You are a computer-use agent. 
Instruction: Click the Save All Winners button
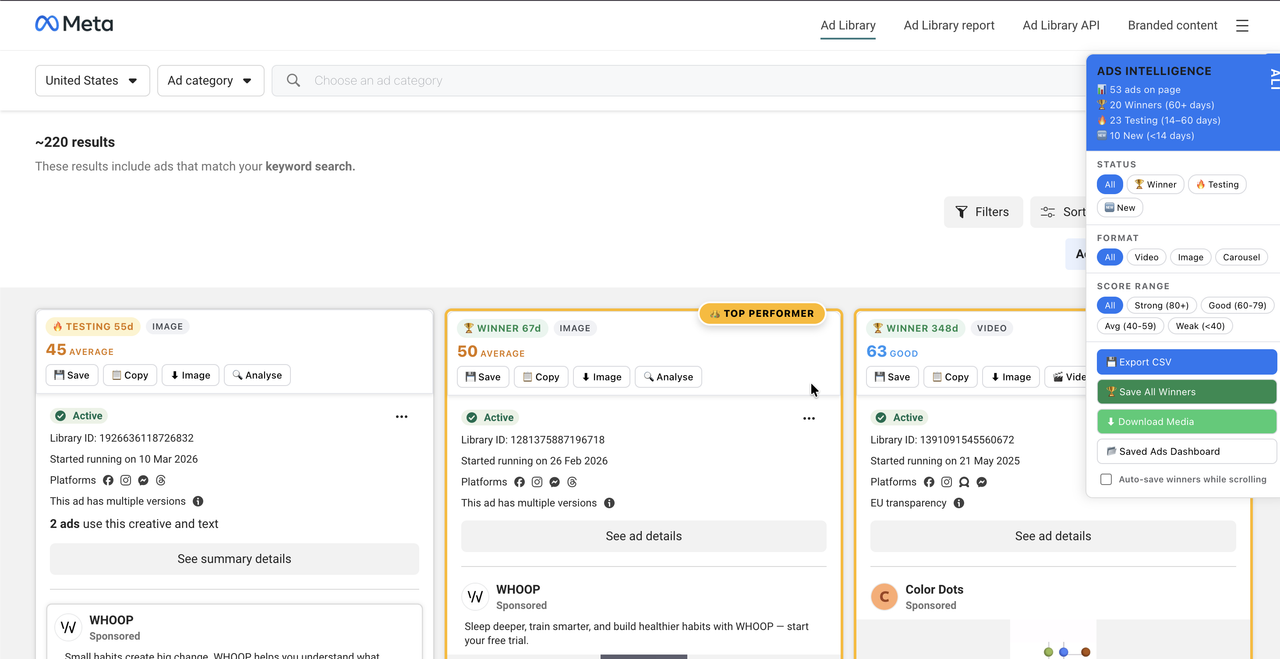[1187, 392]
